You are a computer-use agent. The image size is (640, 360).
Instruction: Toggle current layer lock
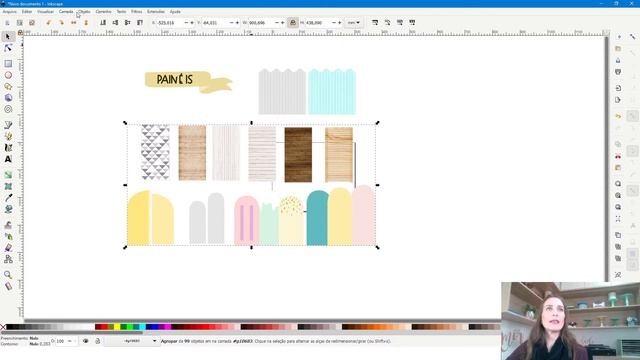pyautogui.click(x=98, y=341)
